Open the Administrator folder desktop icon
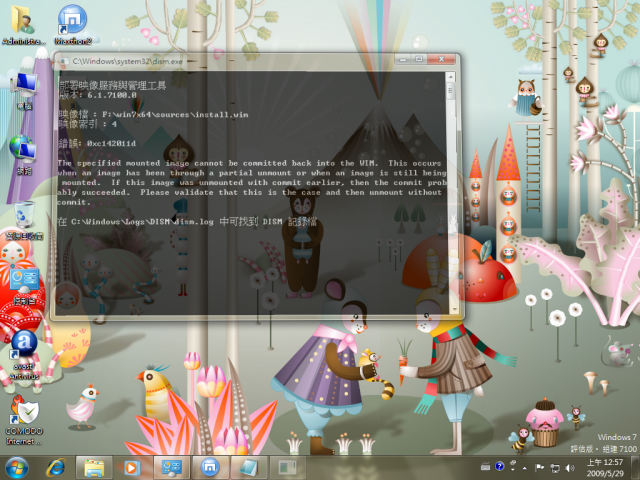640x480 pixels. tap(22, 24)
